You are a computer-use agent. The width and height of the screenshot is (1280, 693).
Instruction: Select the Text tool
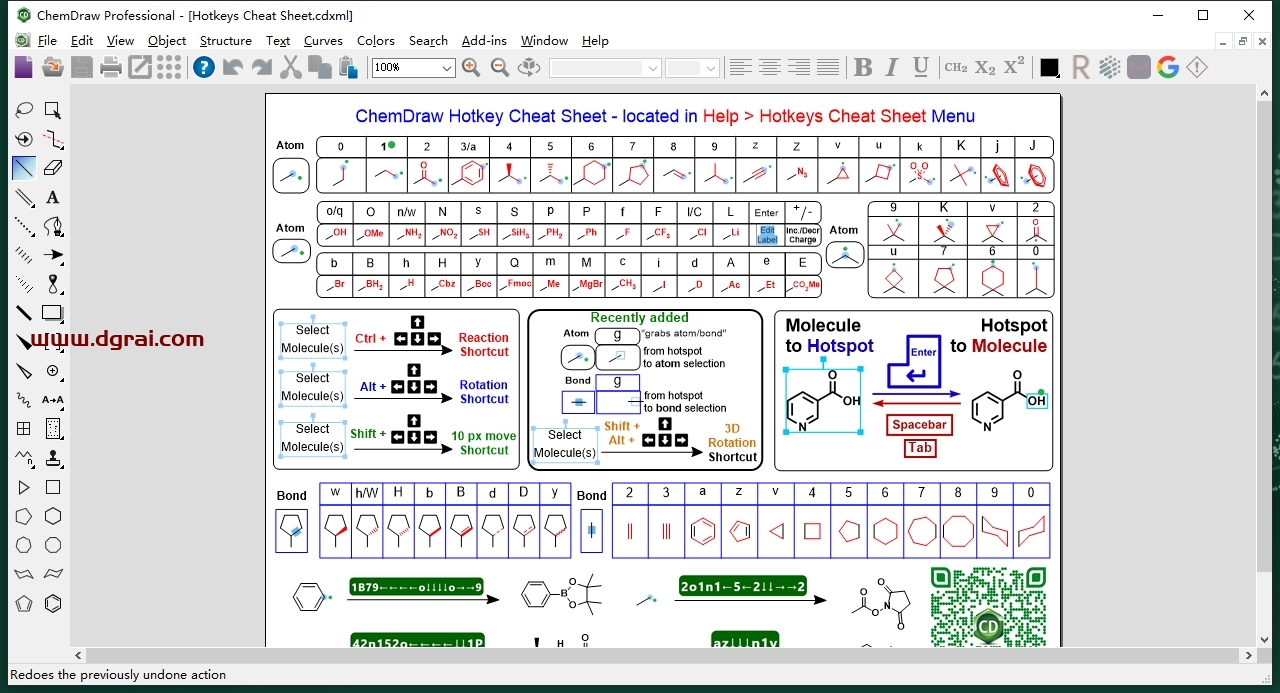[53, 197]
